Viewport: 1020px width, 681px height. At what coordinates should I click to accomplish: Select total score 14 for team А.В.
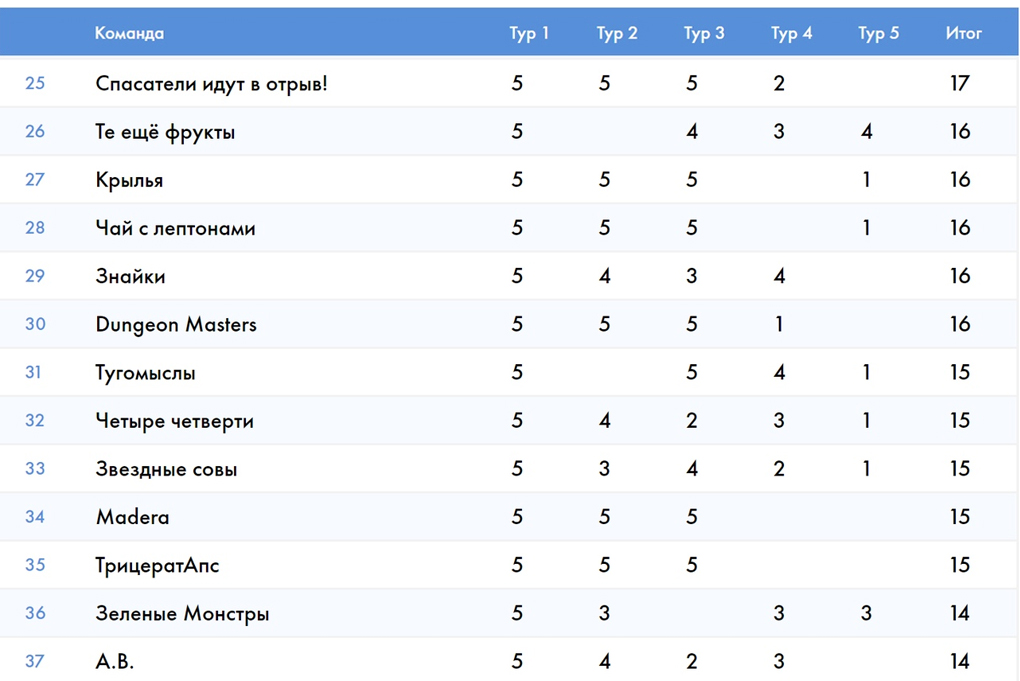tap(960, 661)
